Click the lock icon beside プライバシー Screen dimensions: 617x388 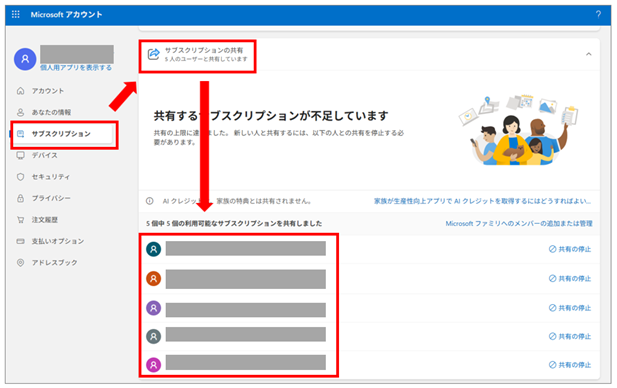click(20, 198)
